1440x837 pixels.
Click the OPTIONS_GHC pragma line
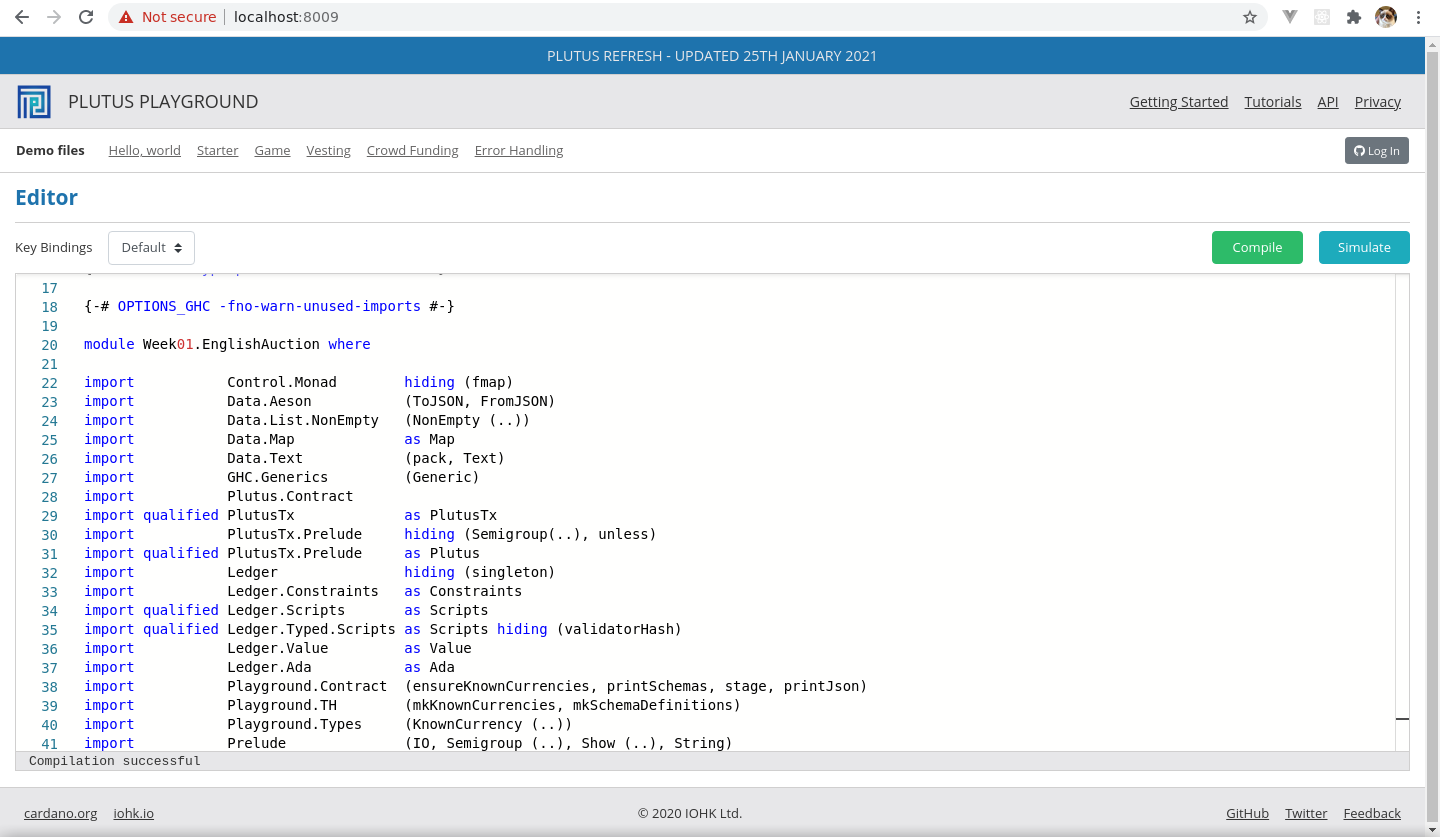[269, 306]
